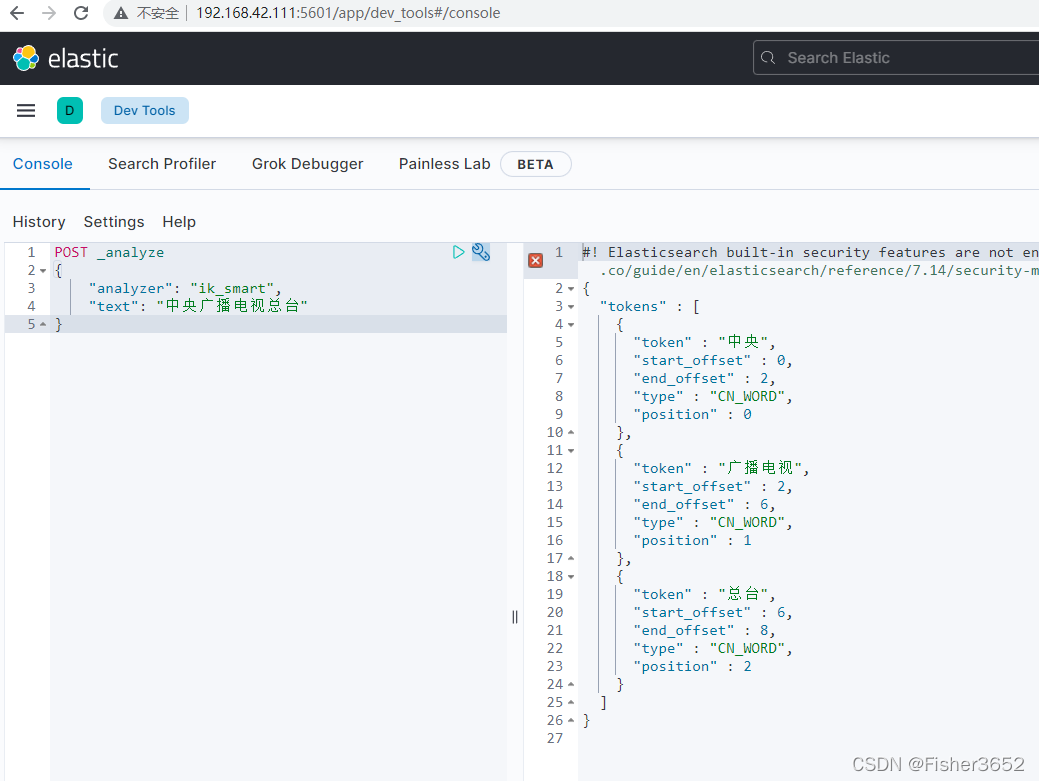Click the POST _analyze request line
This screenshot has height=781, width=1039.
point(109,252)
